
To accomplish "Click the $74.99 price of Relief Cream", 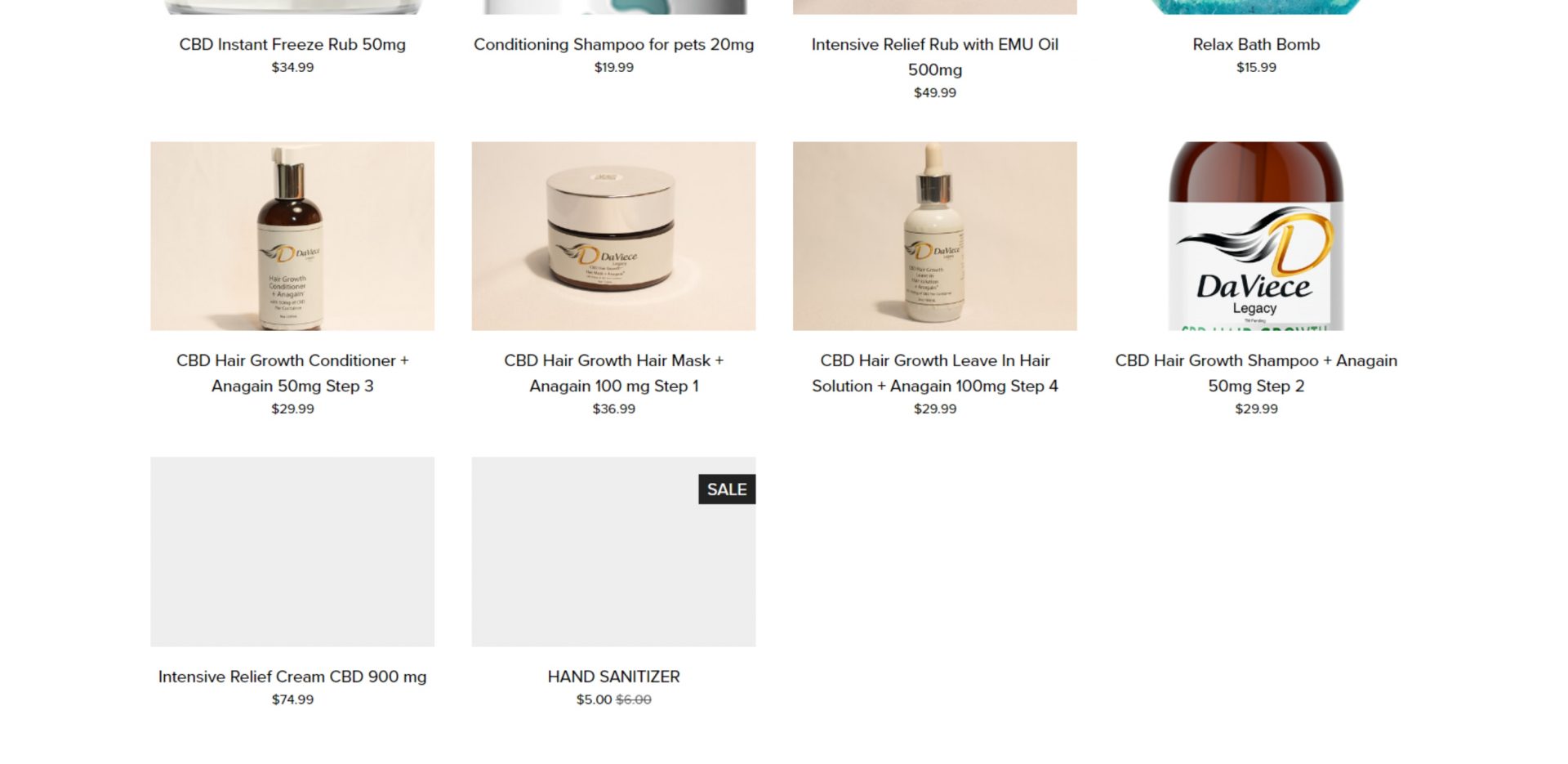I will point(292,699).
